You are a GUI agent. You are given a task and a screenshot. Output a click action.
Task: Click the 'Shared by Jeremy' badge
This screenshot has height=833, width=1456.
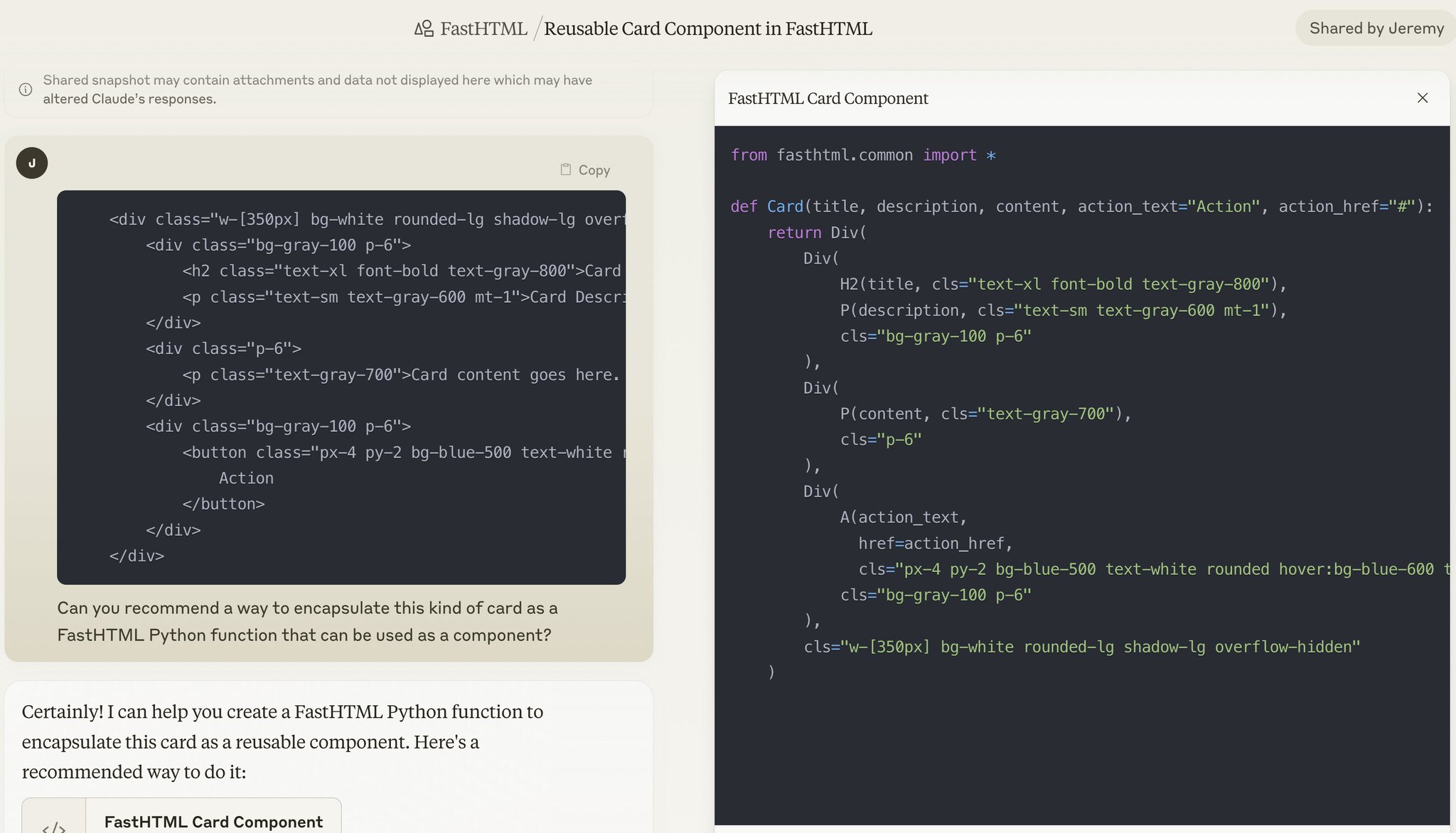(1376, 28)
